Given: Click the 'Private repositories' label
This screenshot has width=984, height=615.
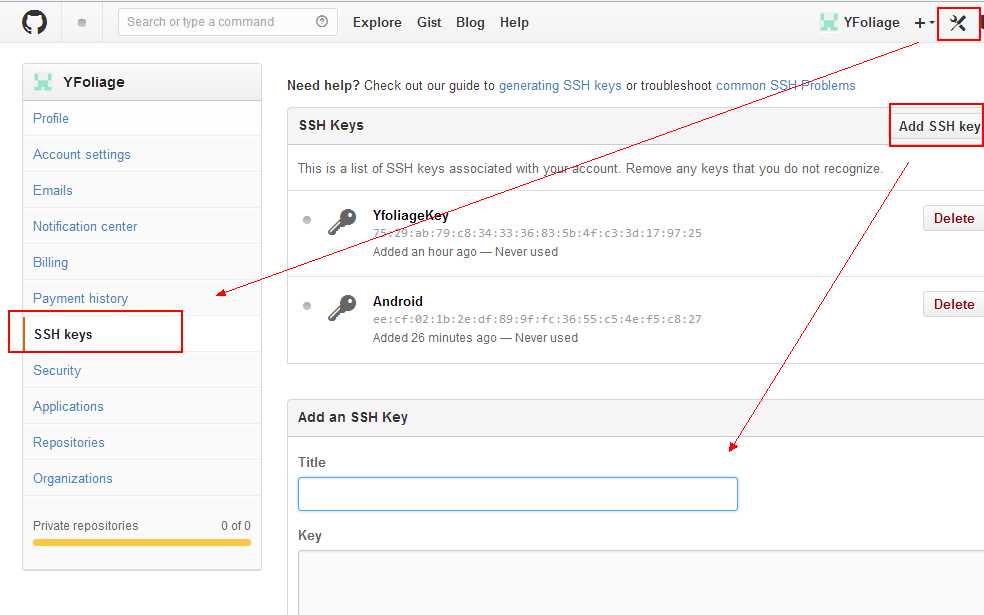Looking at the screenshot, I should 85,526.
